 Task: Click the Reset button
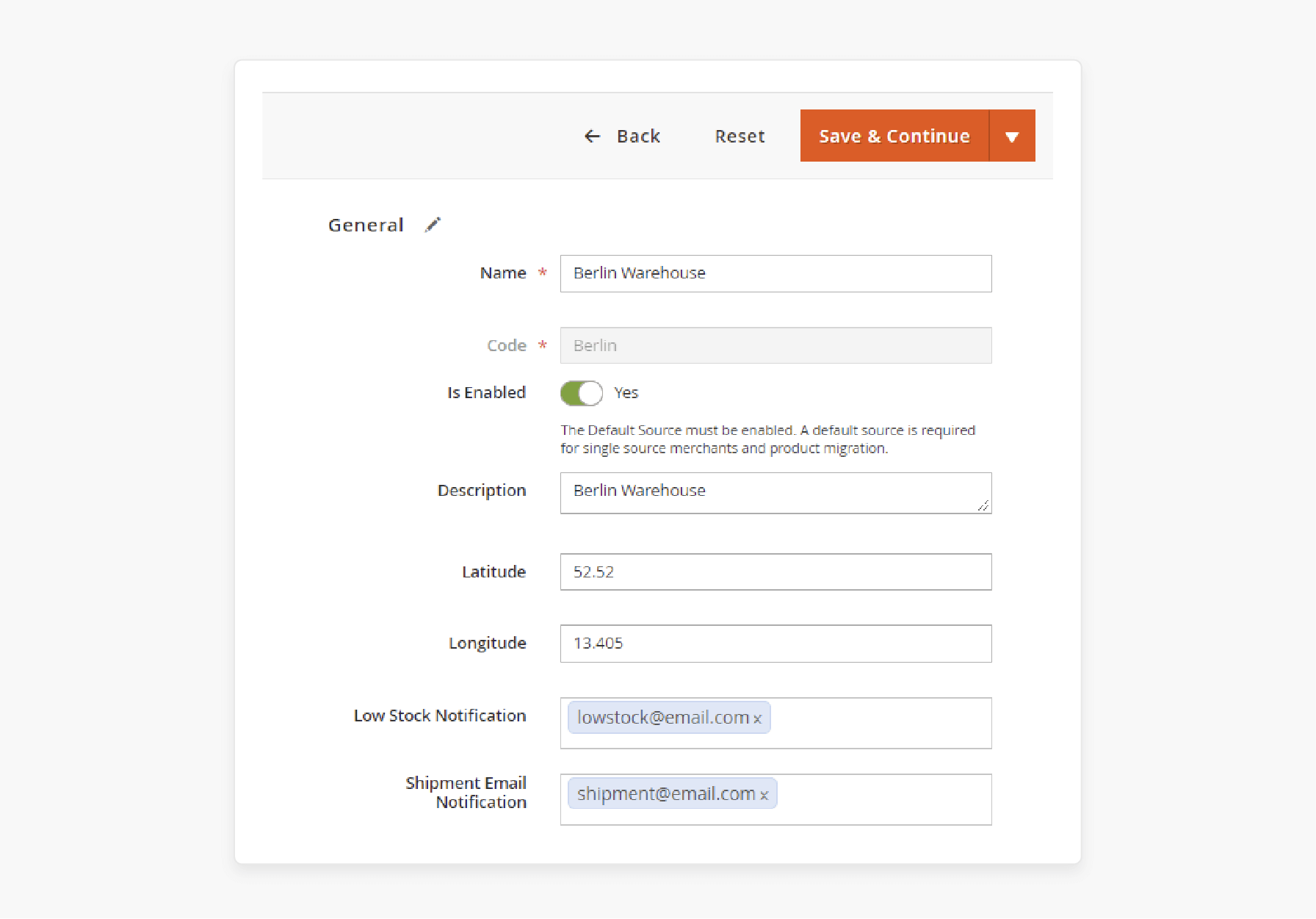[740, 136]
